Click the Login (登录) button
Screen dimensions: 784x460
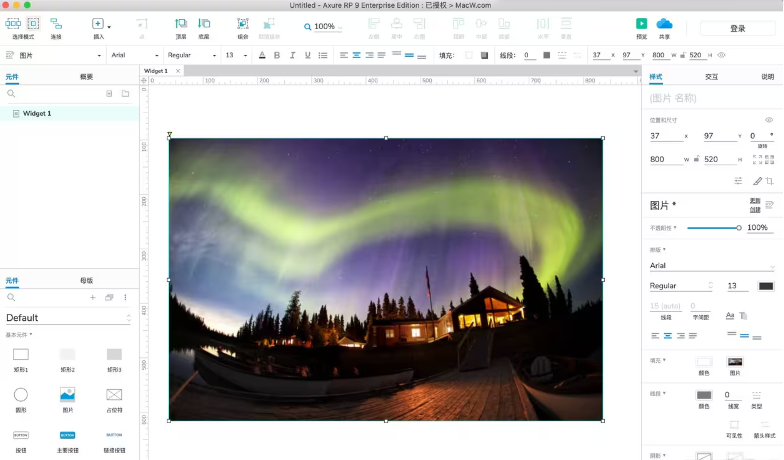(x=737, y=29)
